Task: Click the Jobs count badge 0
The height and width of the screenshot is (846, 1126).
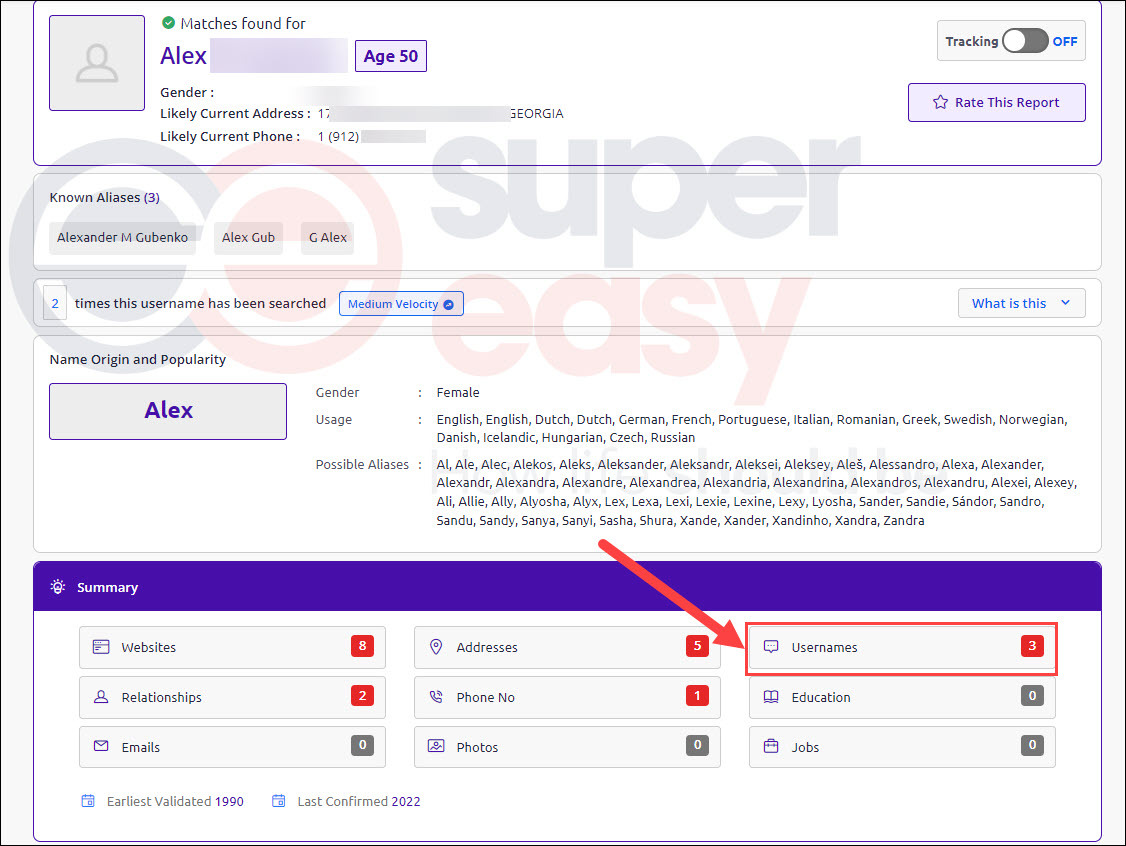Action: [1033, 745]
